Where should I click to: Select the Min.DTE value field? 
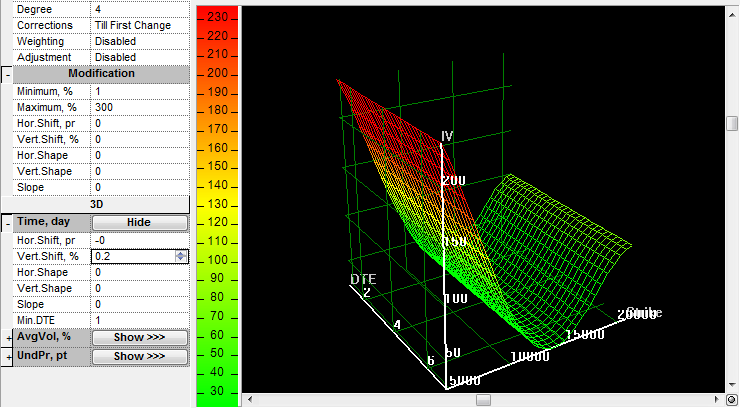coord(139,320)
